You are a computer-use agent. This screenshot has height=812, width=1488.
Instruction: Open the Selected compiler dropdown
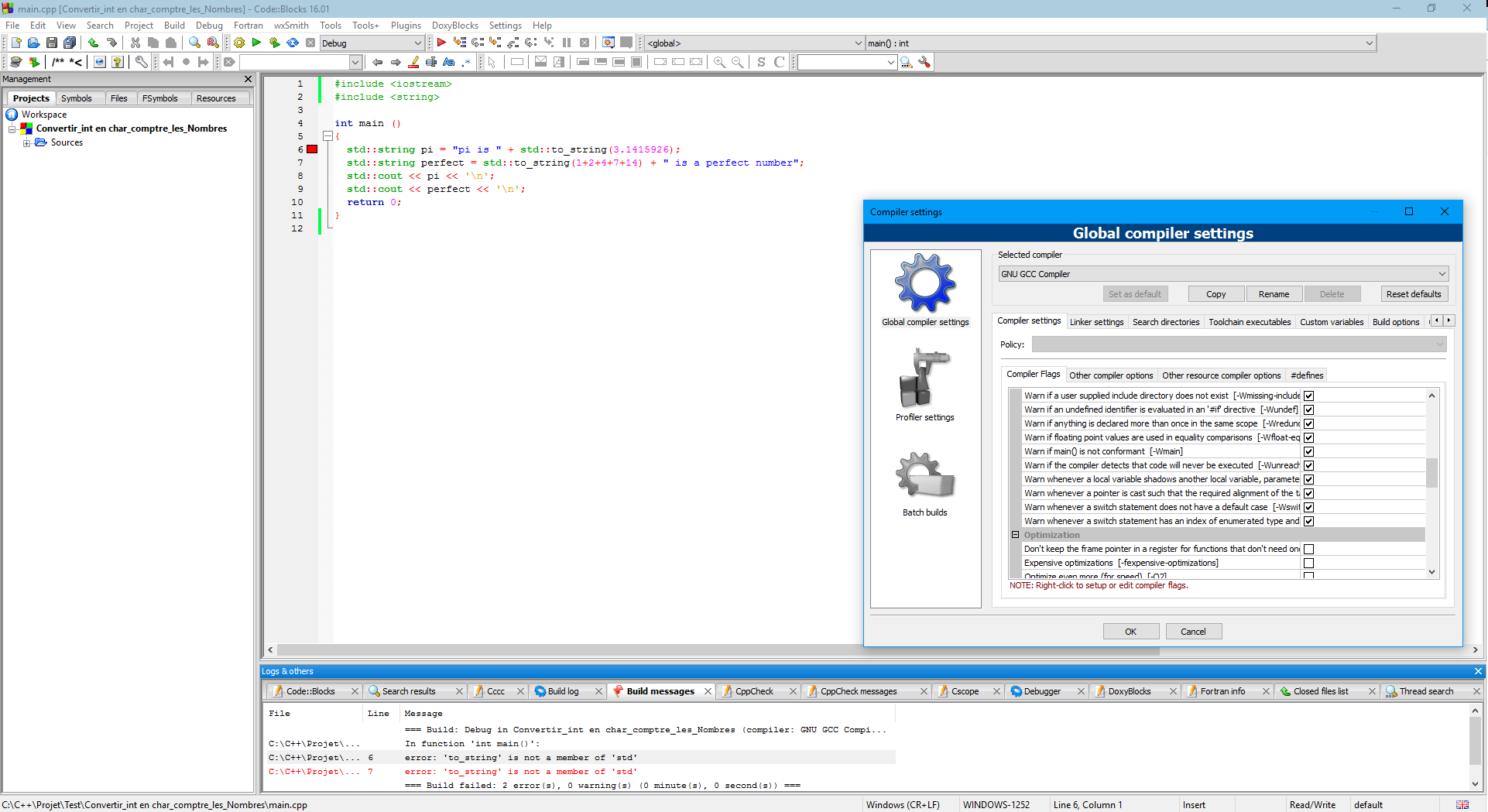coord(1222,274)
